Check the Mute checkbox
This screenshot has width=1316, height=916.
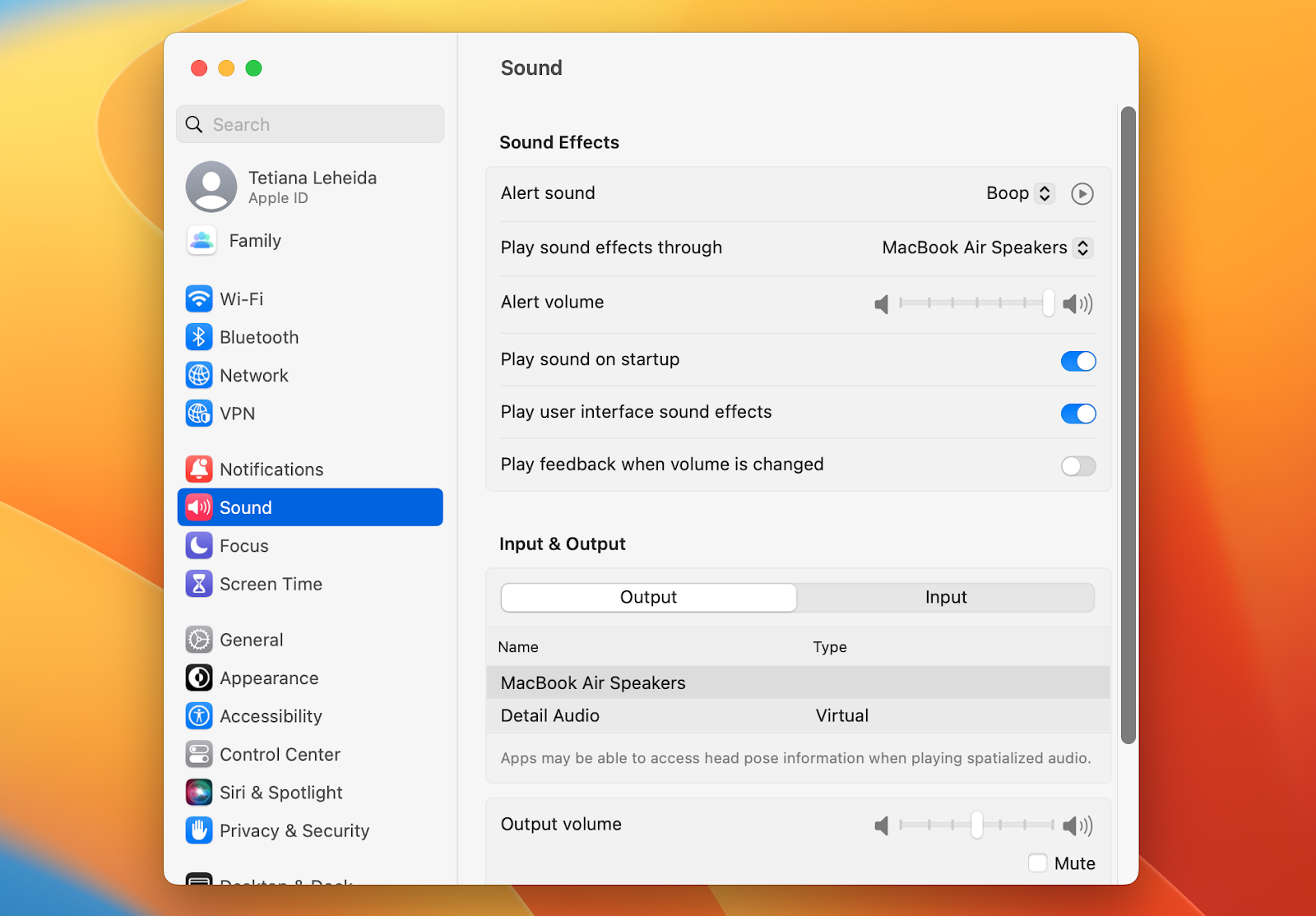pyautogui.click(x=1038, y=863)
